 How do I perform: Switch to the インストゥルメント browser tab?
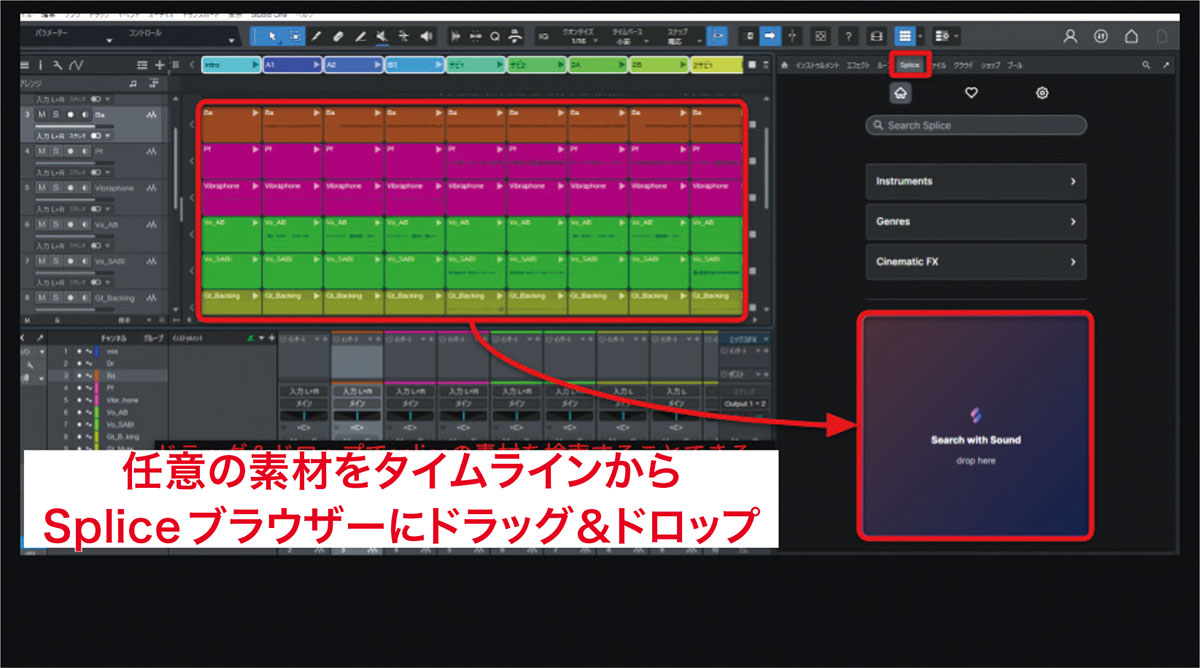coord(818,65)
